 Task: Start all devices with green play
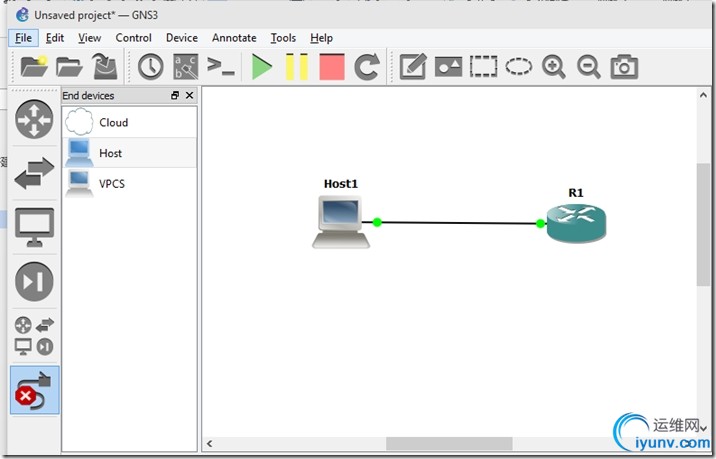click(x=262, y=67)
